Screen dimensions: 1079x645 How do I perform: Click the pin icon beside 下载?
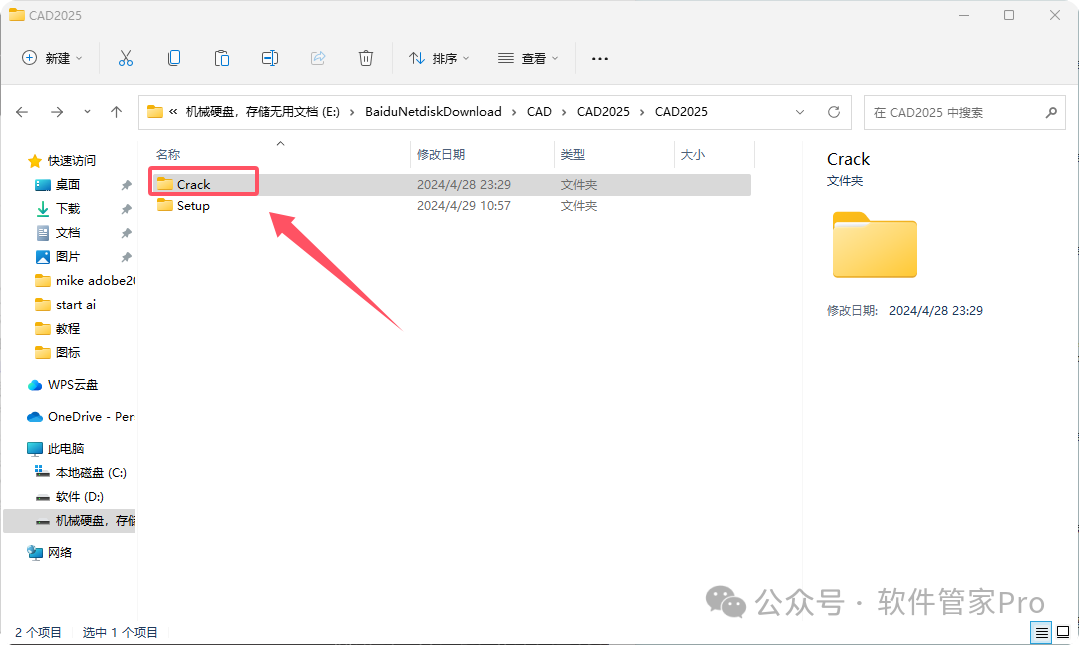pyautogui.click(x=127, y=209)
